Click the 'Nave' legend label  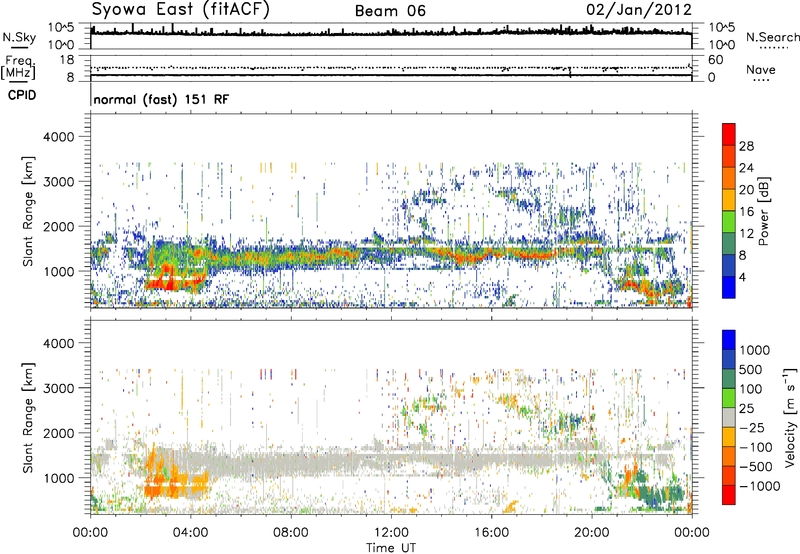pyautogui.click(x=761, y=69)
